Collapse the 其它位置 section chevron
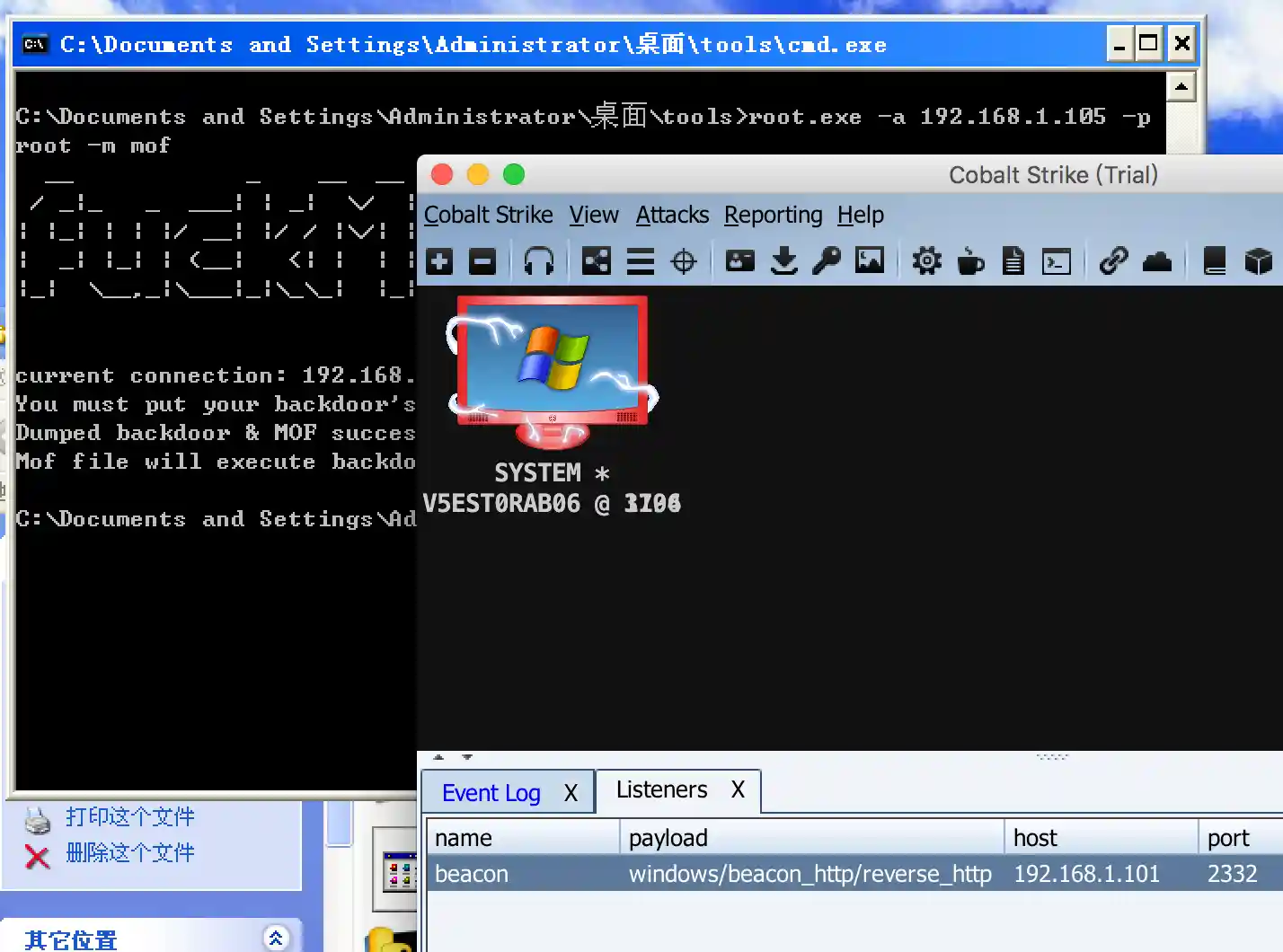 tap(276, 939)
